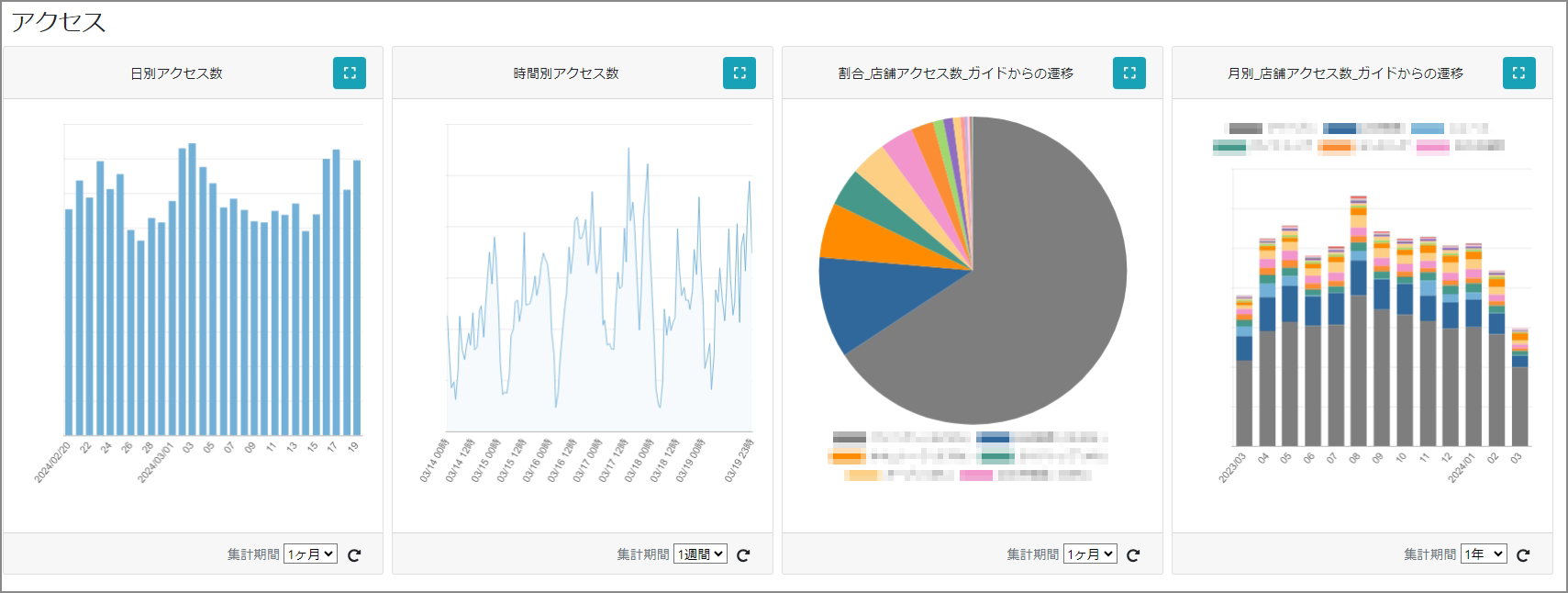Click the refresh icon under the pie chart

(x=1133, y=554)
